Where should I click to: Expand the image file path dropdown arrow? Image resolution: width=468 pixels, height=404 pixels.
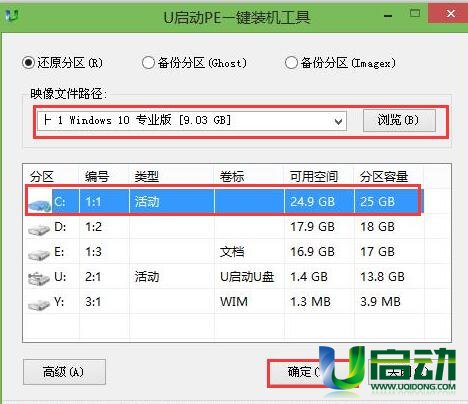click(338, 121)
